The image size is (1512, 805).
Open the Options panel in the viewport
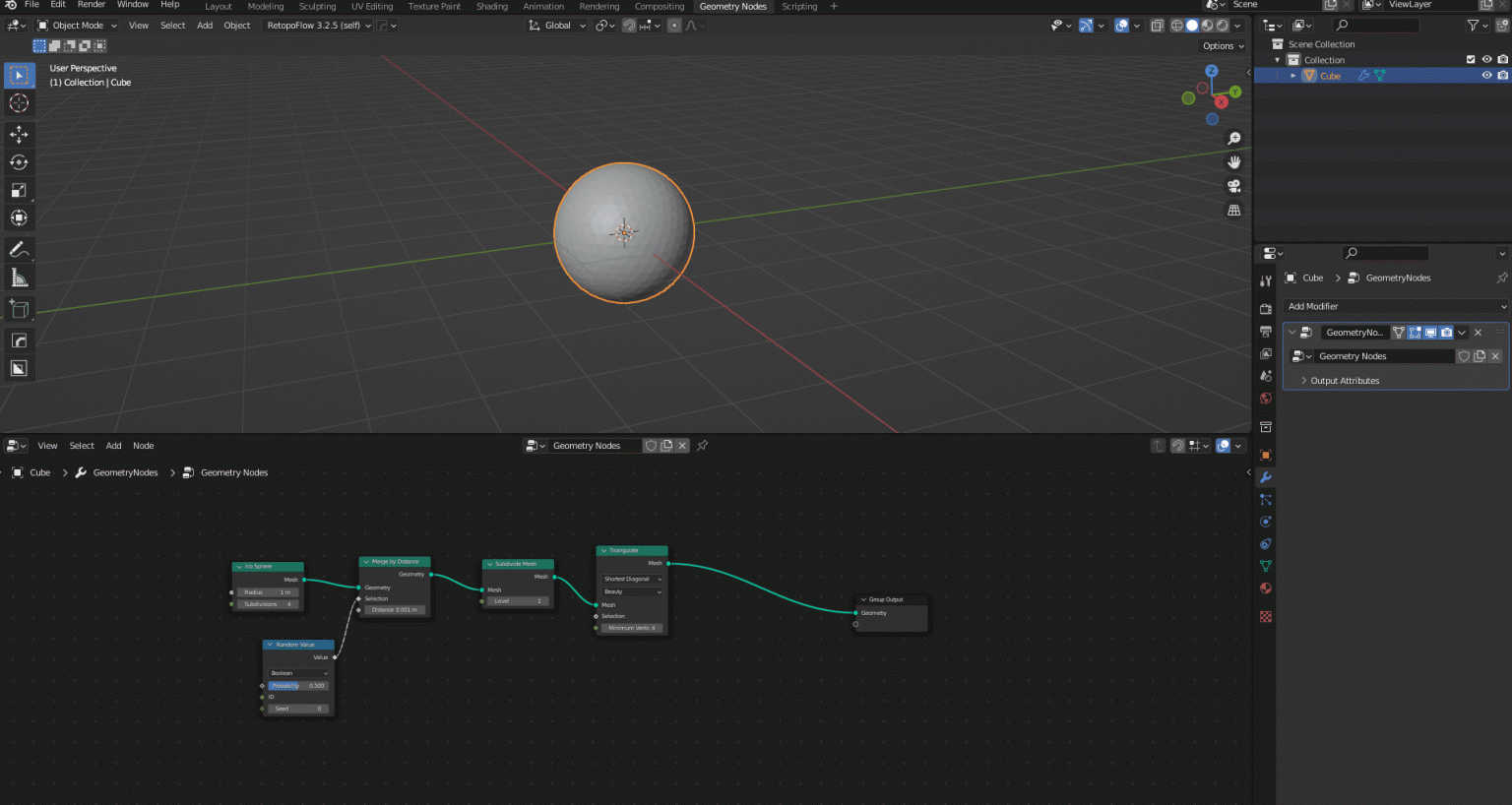(x=1221, y=45)
